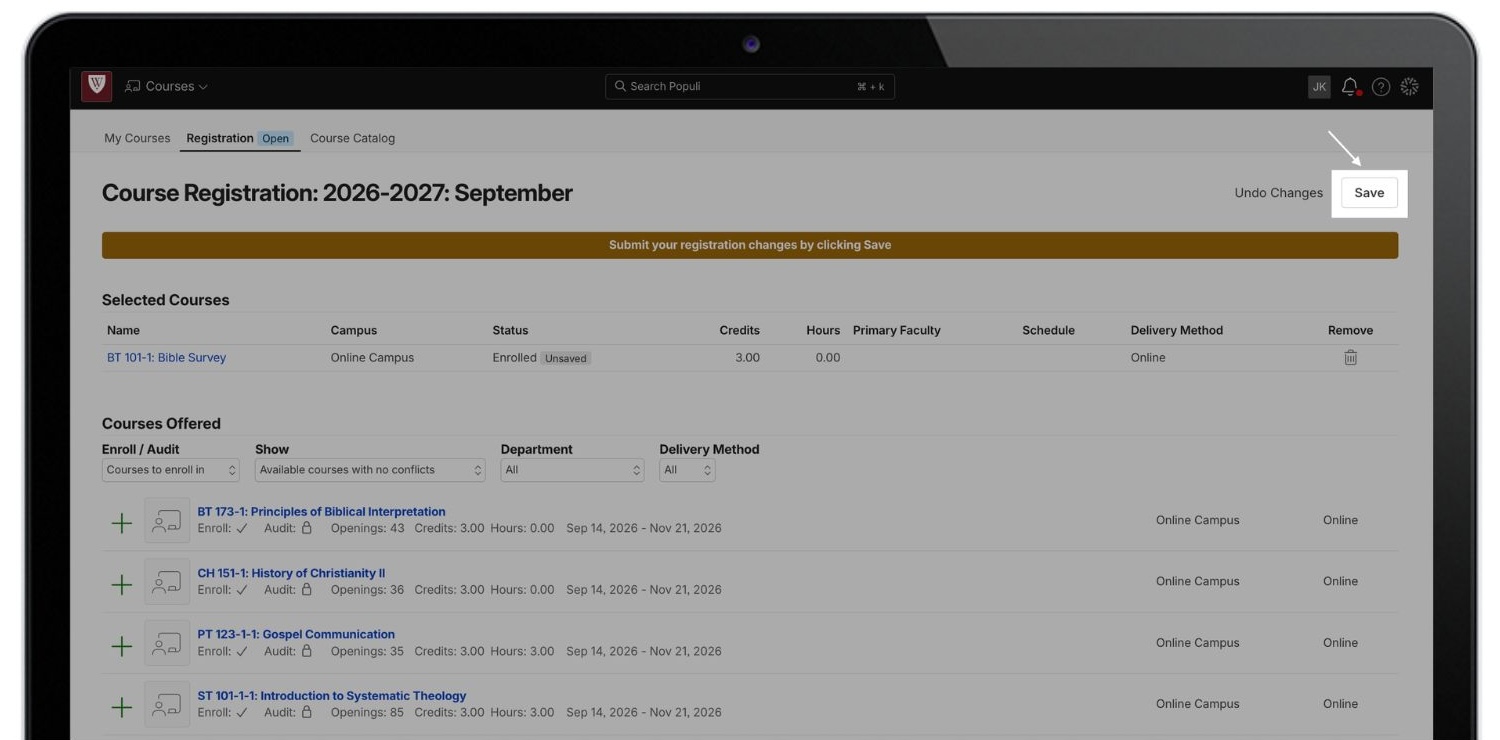Click Openings: 85 for ST 101-1-1

[367, 712]
